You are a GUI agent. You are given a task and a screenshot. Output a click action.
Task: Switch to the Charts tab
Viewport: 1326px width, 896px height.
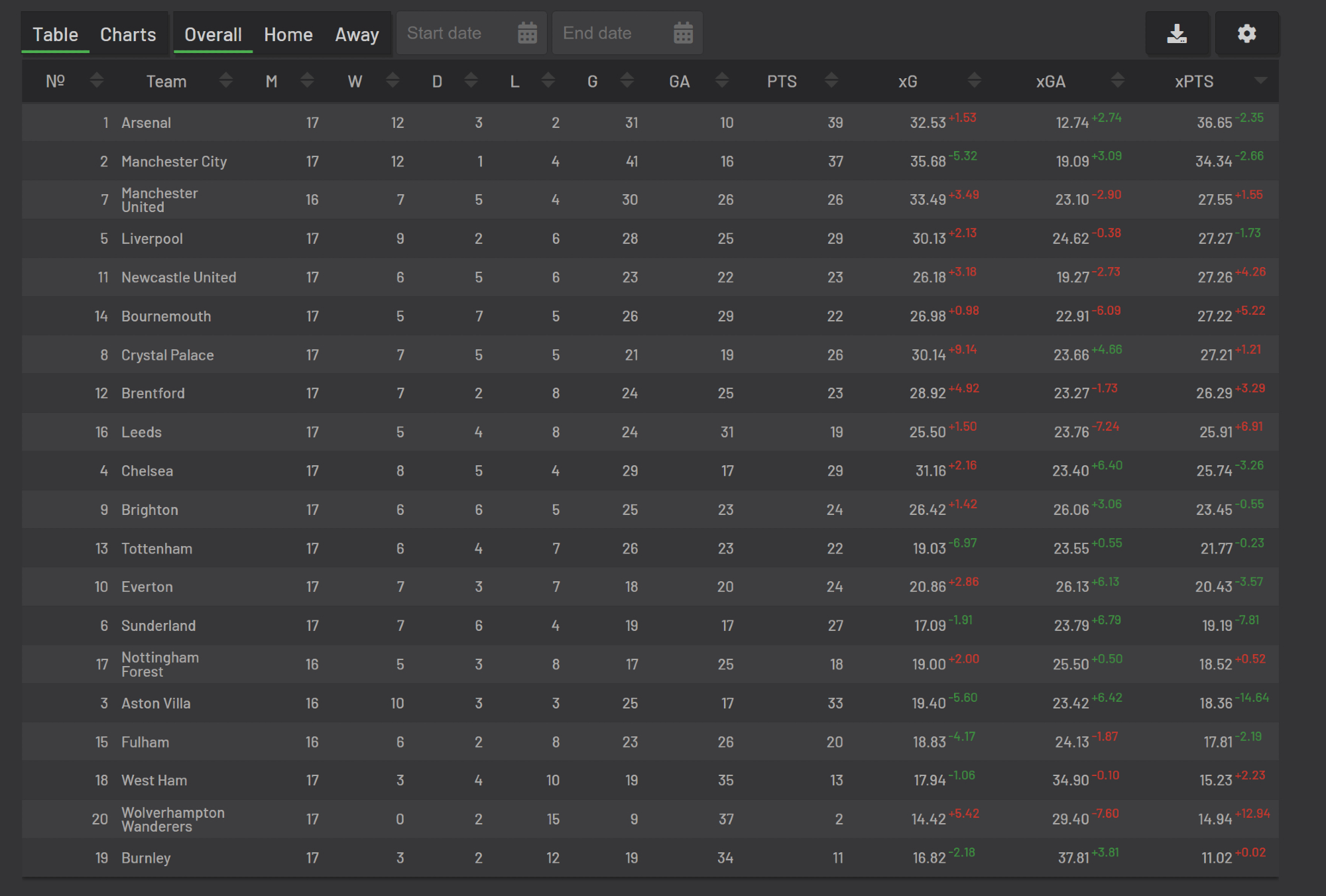point(128,34)
